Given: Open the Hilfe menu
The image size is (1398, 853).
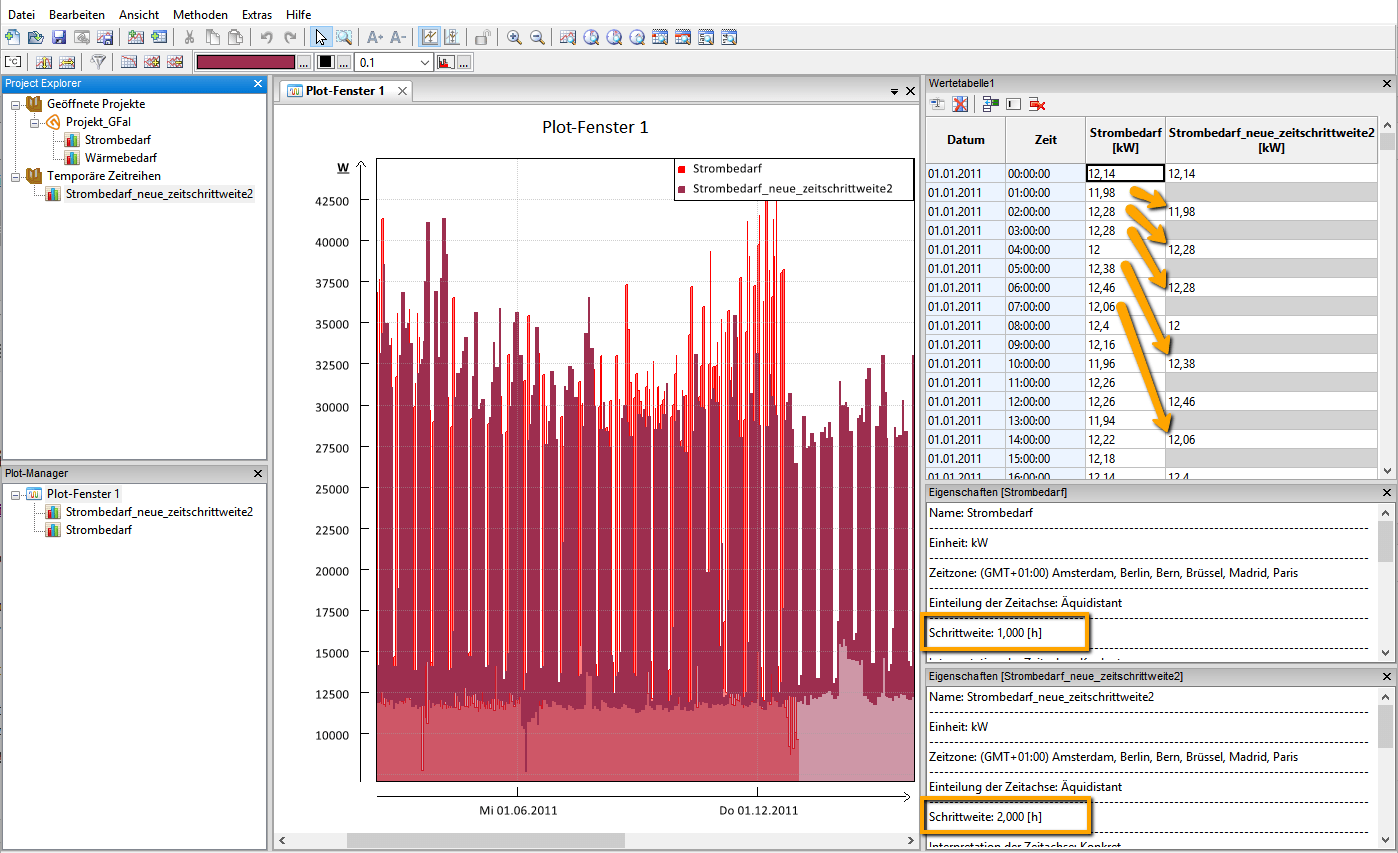Looking at the screenshot, I should (x=298, y=15).
